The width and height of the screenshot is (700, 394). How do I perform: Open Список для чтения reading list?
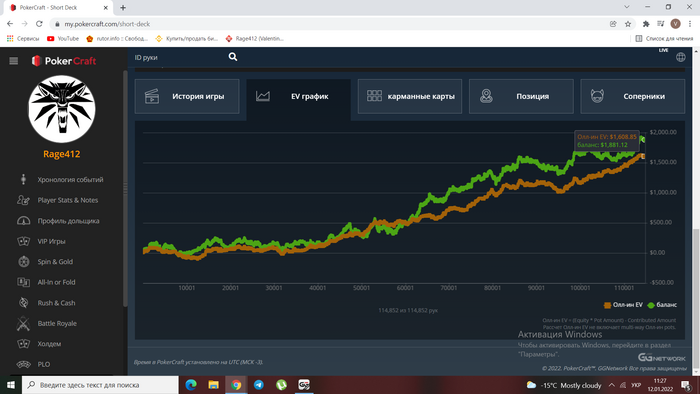tap(664, 39)
